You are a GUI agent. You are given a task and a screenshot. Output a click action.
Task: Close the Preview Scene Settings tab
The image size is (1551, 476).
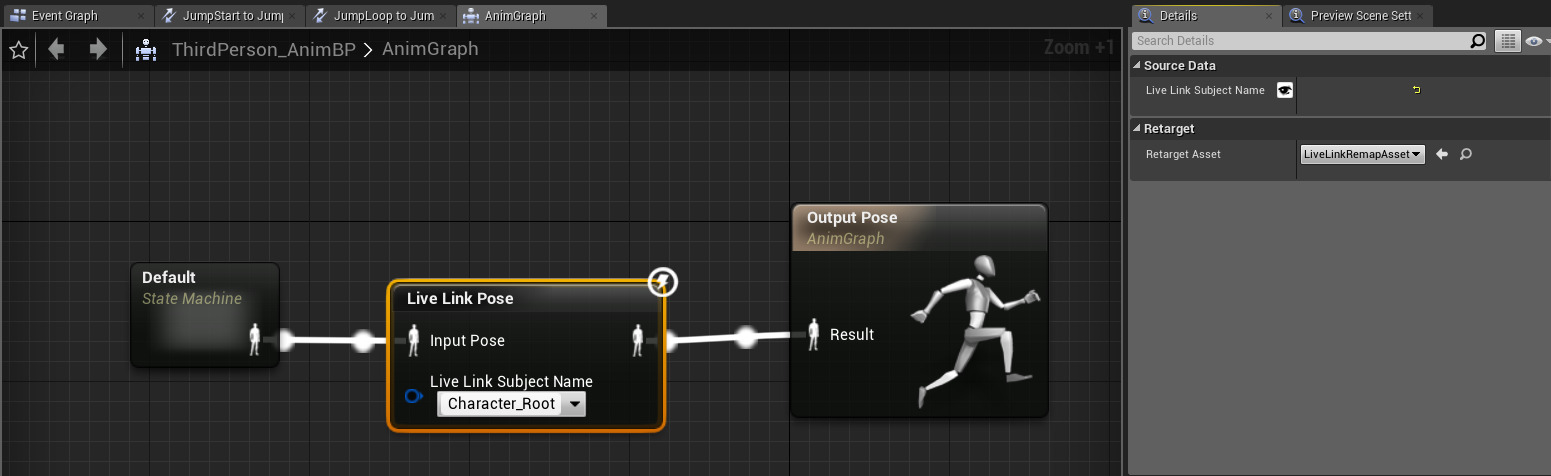tap(1420, 17)
